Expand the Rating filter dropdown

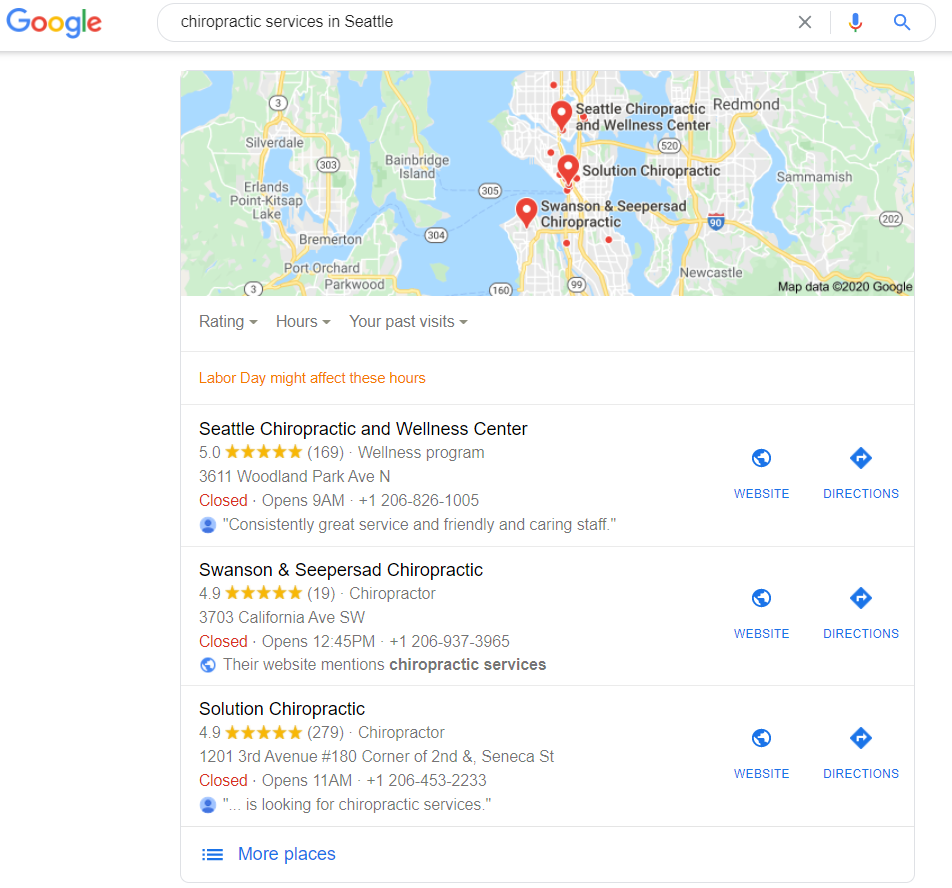pyautogui.click(x=228, y=322)
